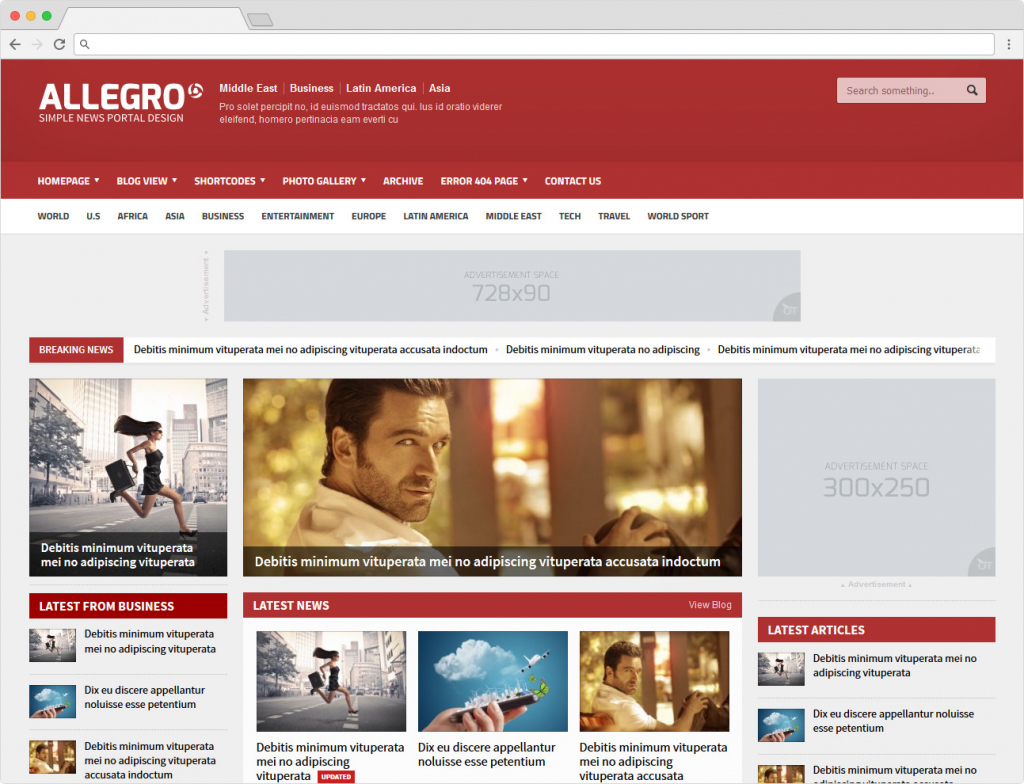This screenshot has height=784, width=1024.
Task: Open the Shortcodes dropdown menu
Action: pyautogui.click(x=229, y=181)
